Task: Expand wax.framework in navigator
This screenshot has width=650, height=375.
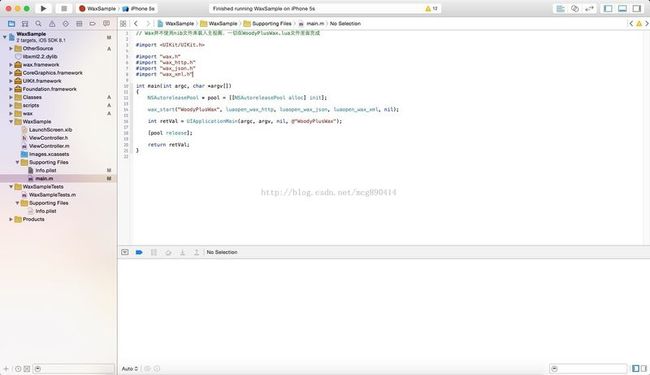Action: pos(11,65)
